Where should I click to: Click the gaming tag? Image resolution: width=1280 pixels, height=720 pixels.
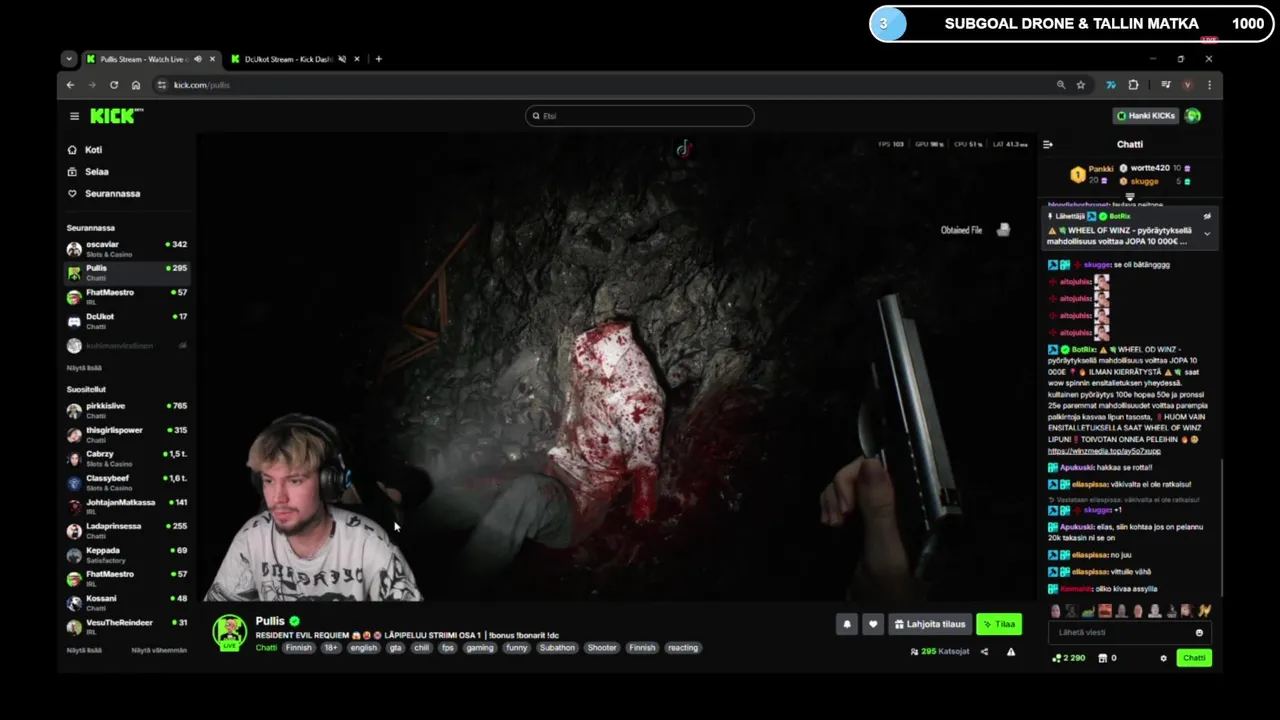480,648
